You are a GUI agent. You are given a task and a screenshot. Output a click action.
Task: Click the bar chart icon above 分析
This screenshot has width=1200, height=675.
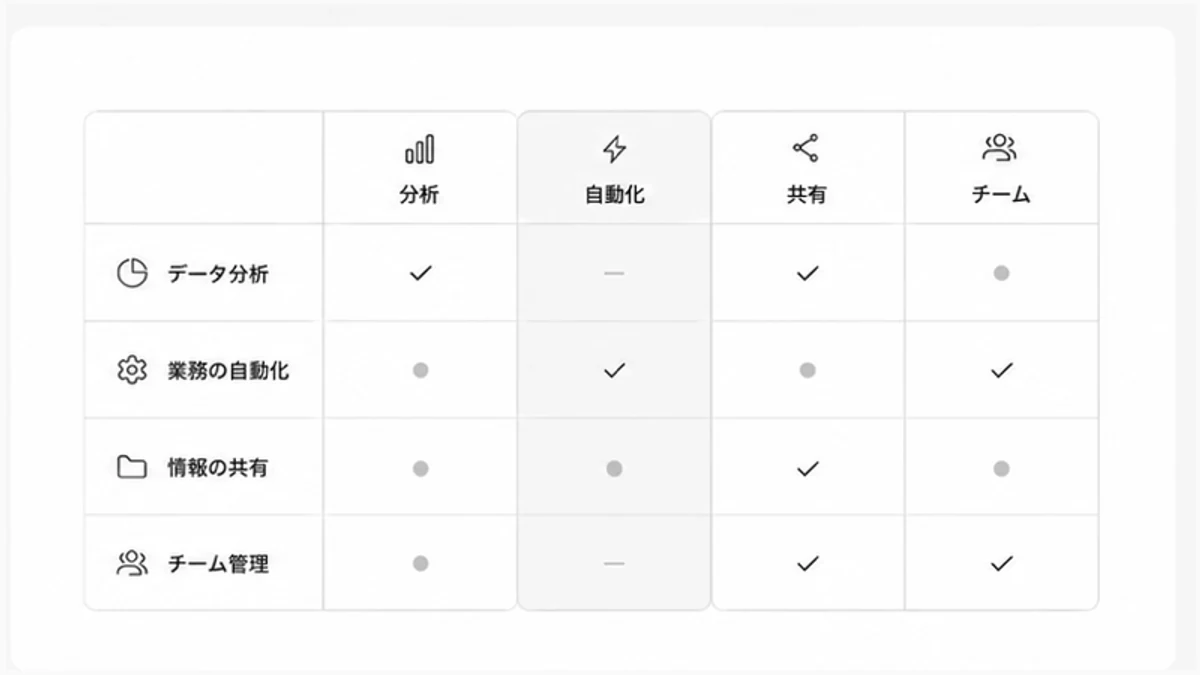coord(420,150)
